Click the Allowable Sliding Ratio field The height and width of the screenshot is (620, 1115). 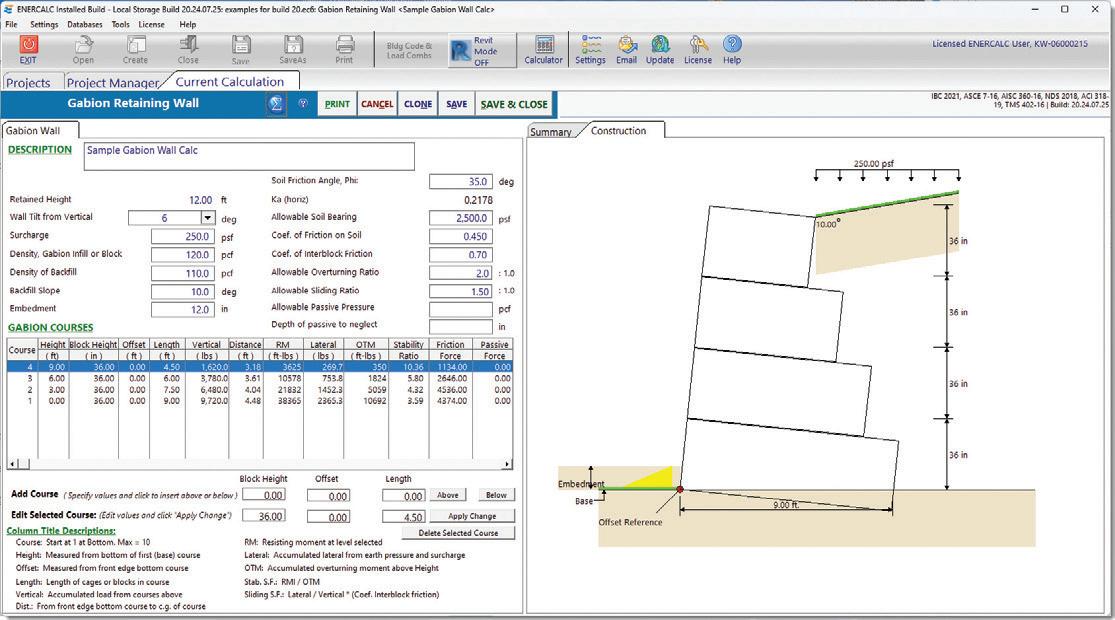pyautogui.click(x=461, y=292)
